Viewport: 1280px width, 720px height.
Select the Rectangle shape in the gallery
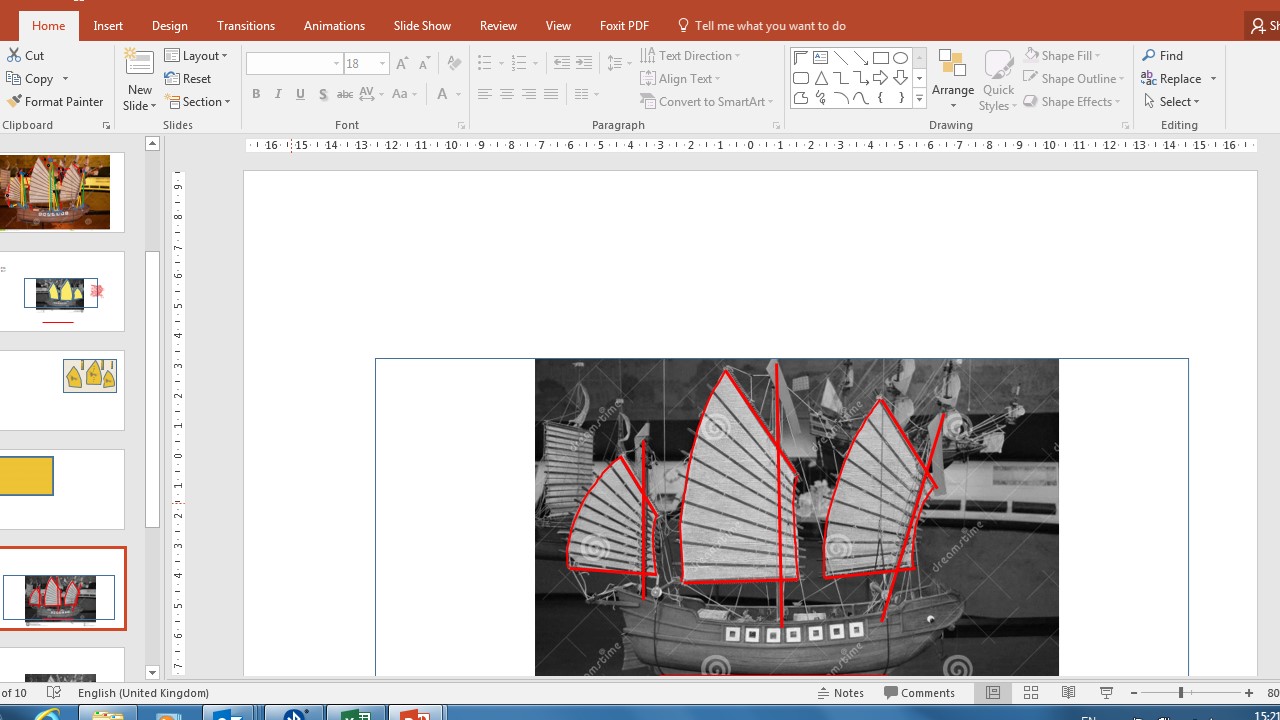(880, 58)
